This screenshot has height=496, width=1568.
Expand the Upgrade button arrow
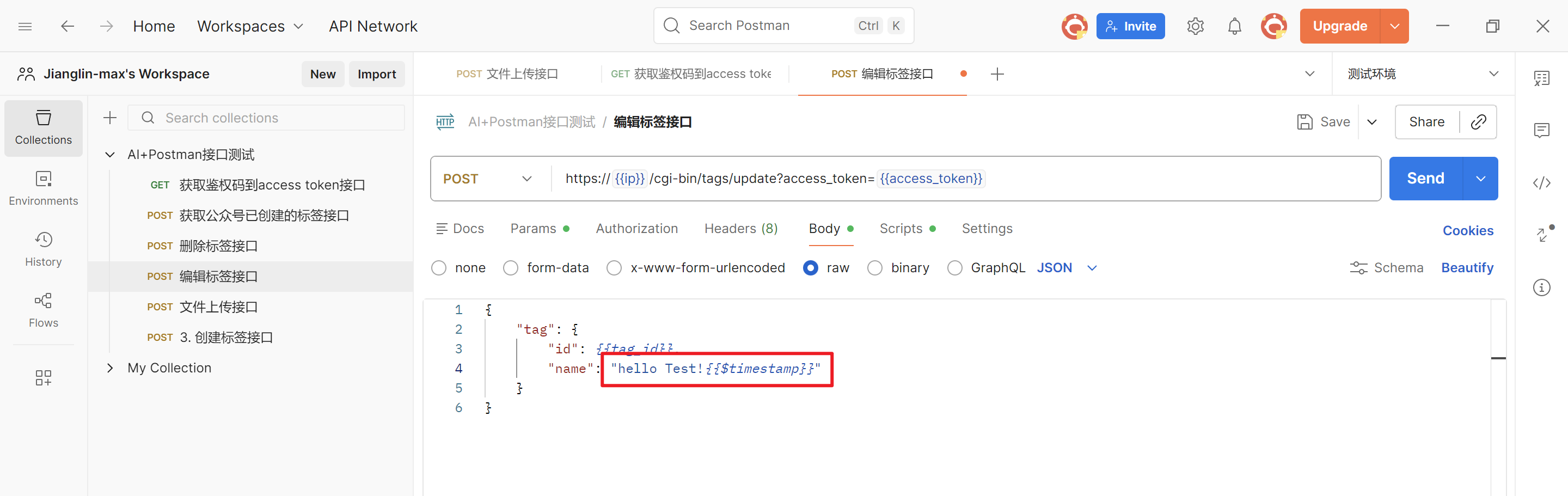pos(1394,26)
